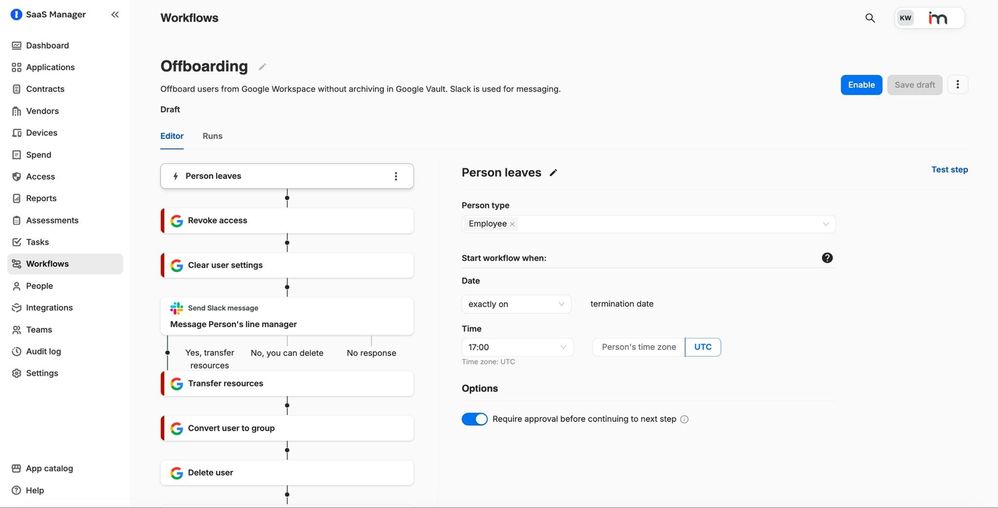Select Message Person's line manager step
This screenshot has width=998, height=508.
[287, 316]
